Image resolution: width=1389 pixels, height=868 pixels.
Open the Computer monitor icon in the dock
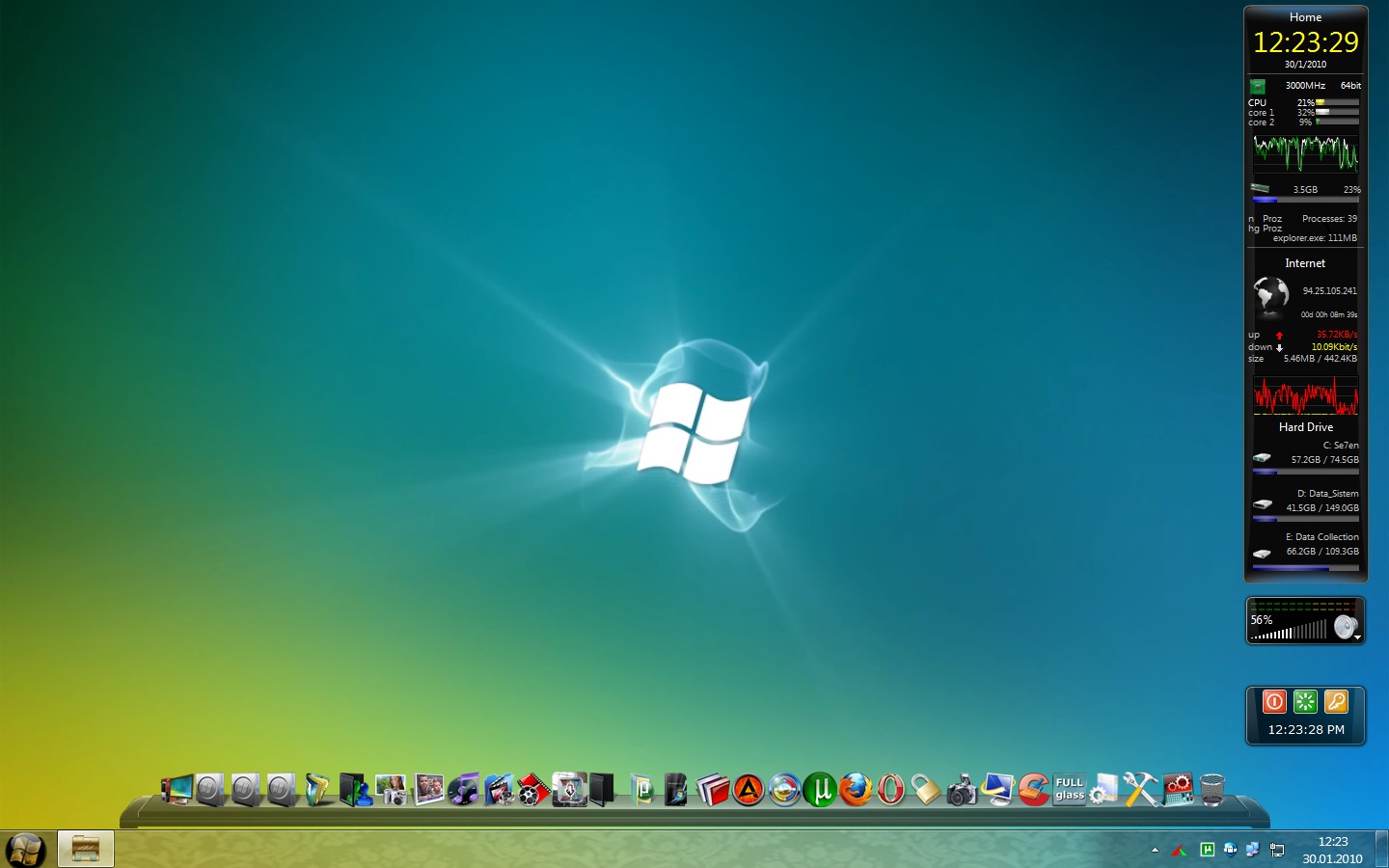coord(177,789)
